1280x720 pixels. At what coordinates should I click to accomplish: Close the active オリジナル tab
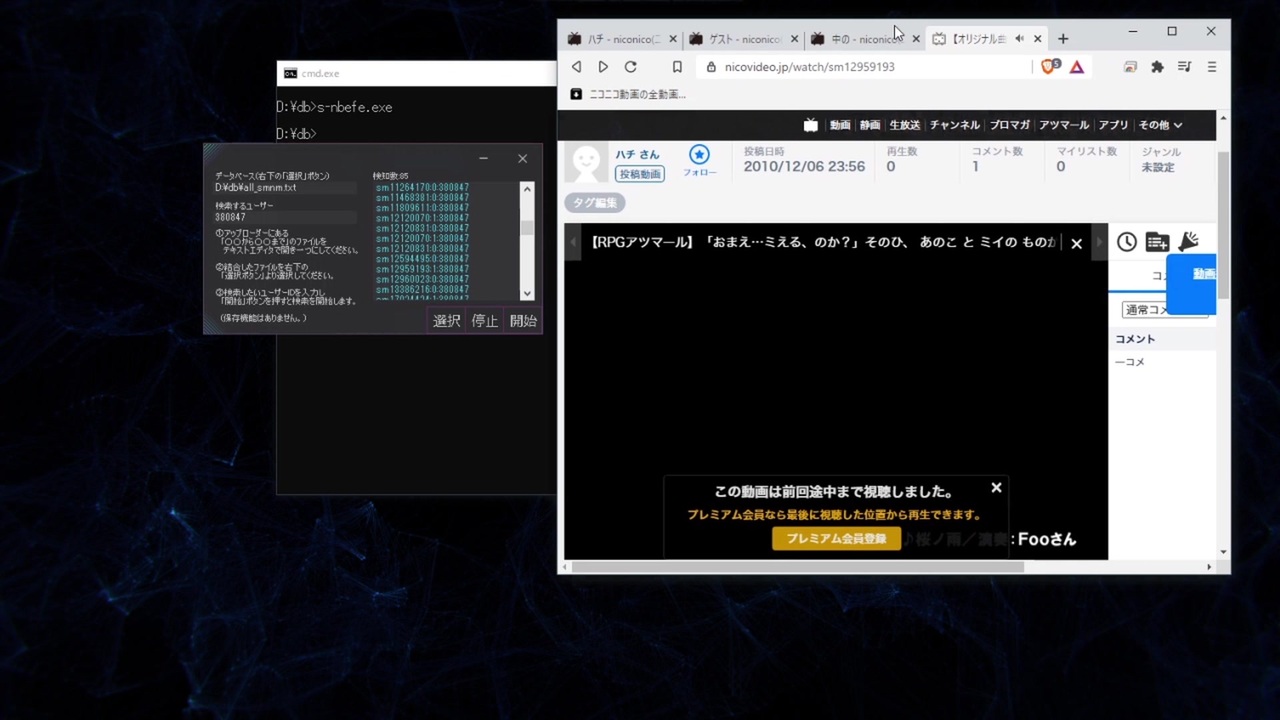point(1037,39)
